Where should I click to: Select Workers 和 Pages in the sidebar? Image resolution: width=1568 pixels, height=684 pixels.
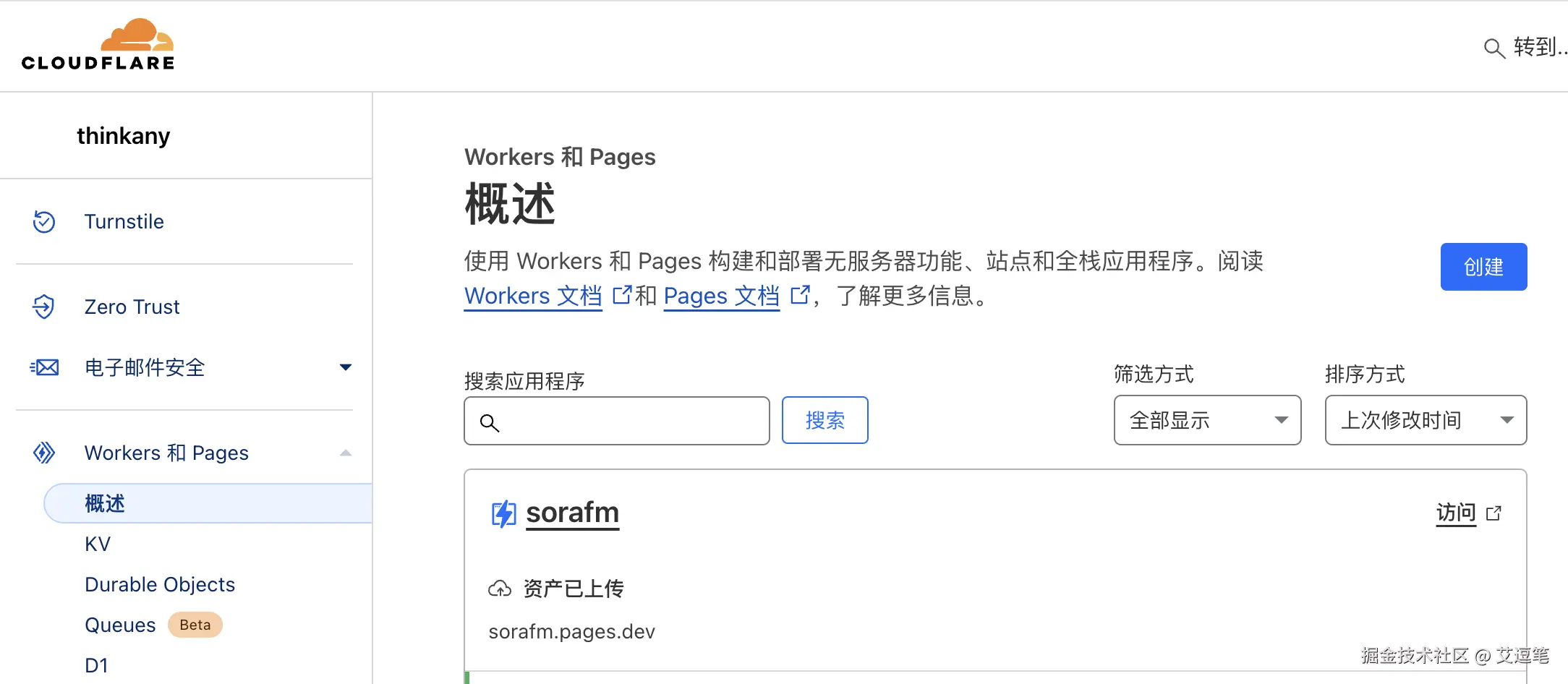click(166, 453)
